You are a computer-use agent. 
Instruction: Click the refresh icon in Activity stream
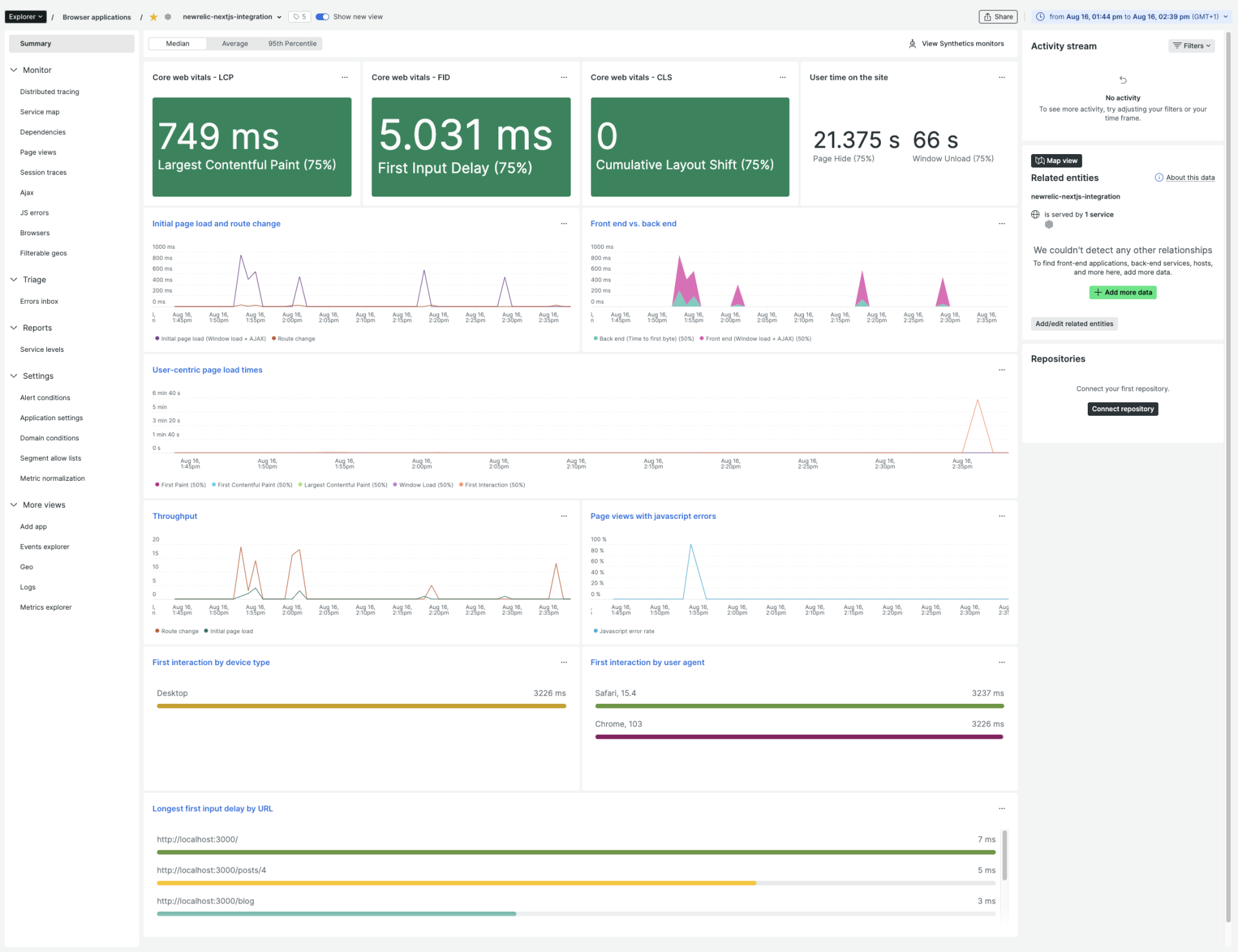(1123, 80)
